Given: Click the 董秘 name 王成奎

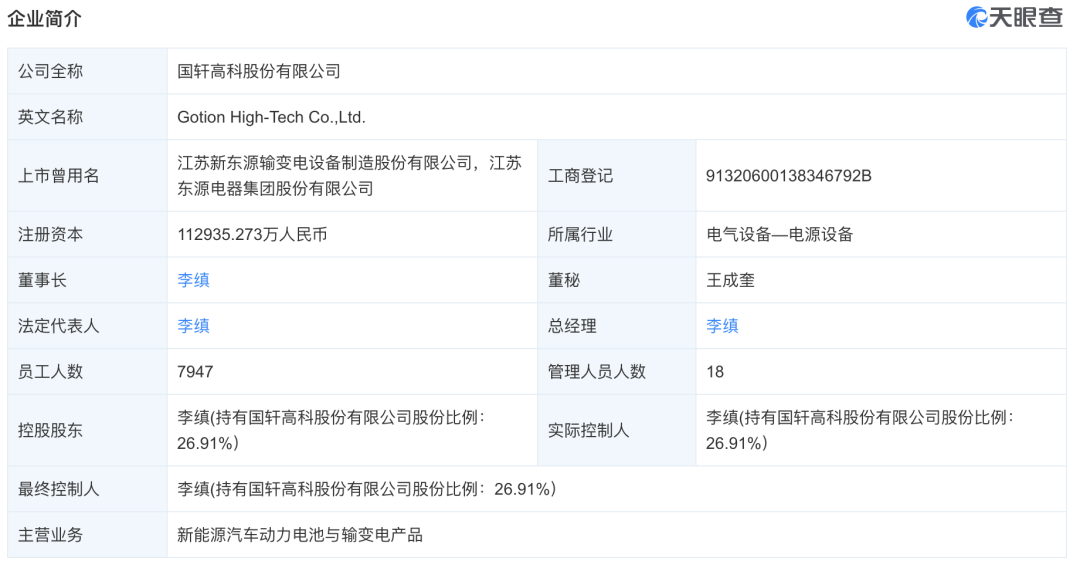Looking at the screenshot, I should pos(731,280).
